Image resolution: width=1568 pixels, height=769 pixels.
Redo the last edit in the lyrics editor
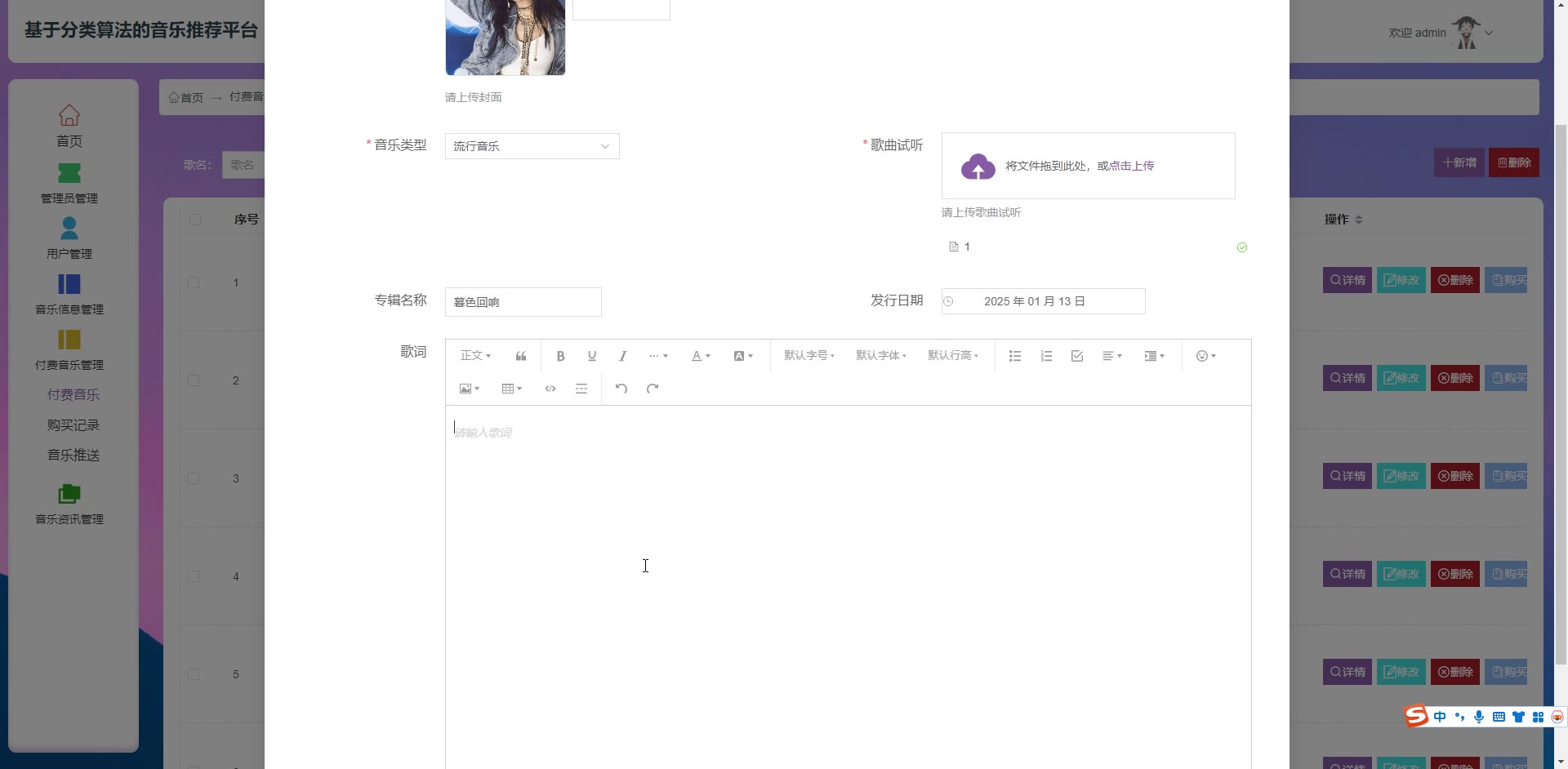[653, 389]
